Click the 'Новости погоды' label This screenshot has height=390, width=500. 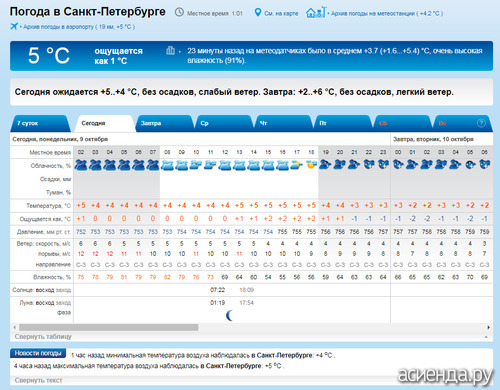click(38, 353)
